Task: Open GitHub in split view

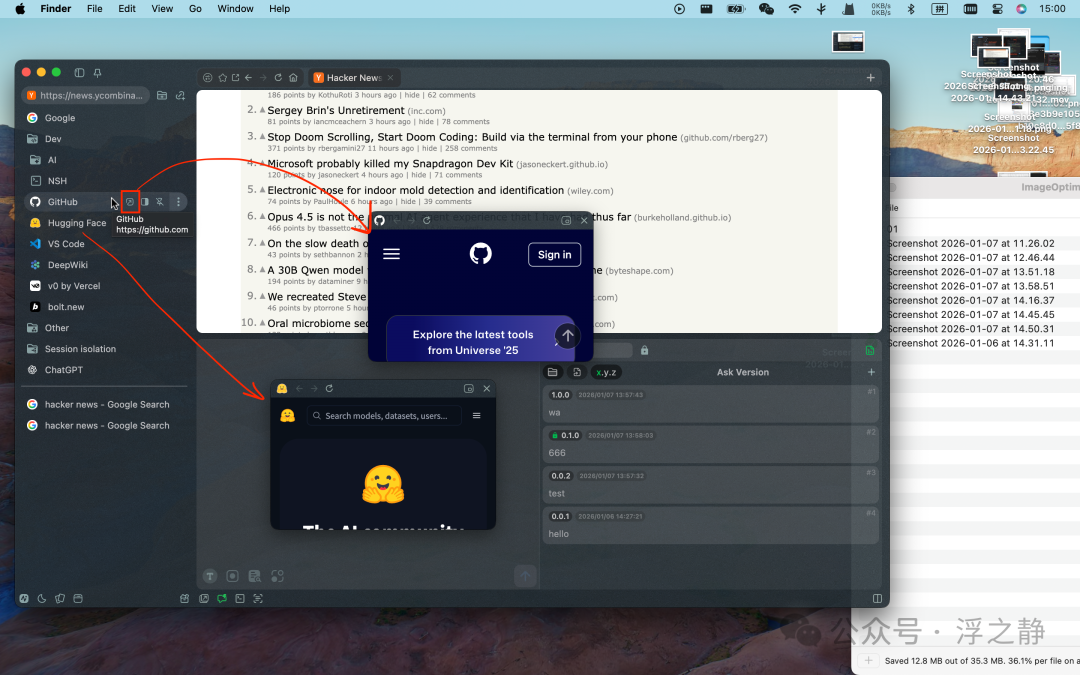Action: [145, 202]
